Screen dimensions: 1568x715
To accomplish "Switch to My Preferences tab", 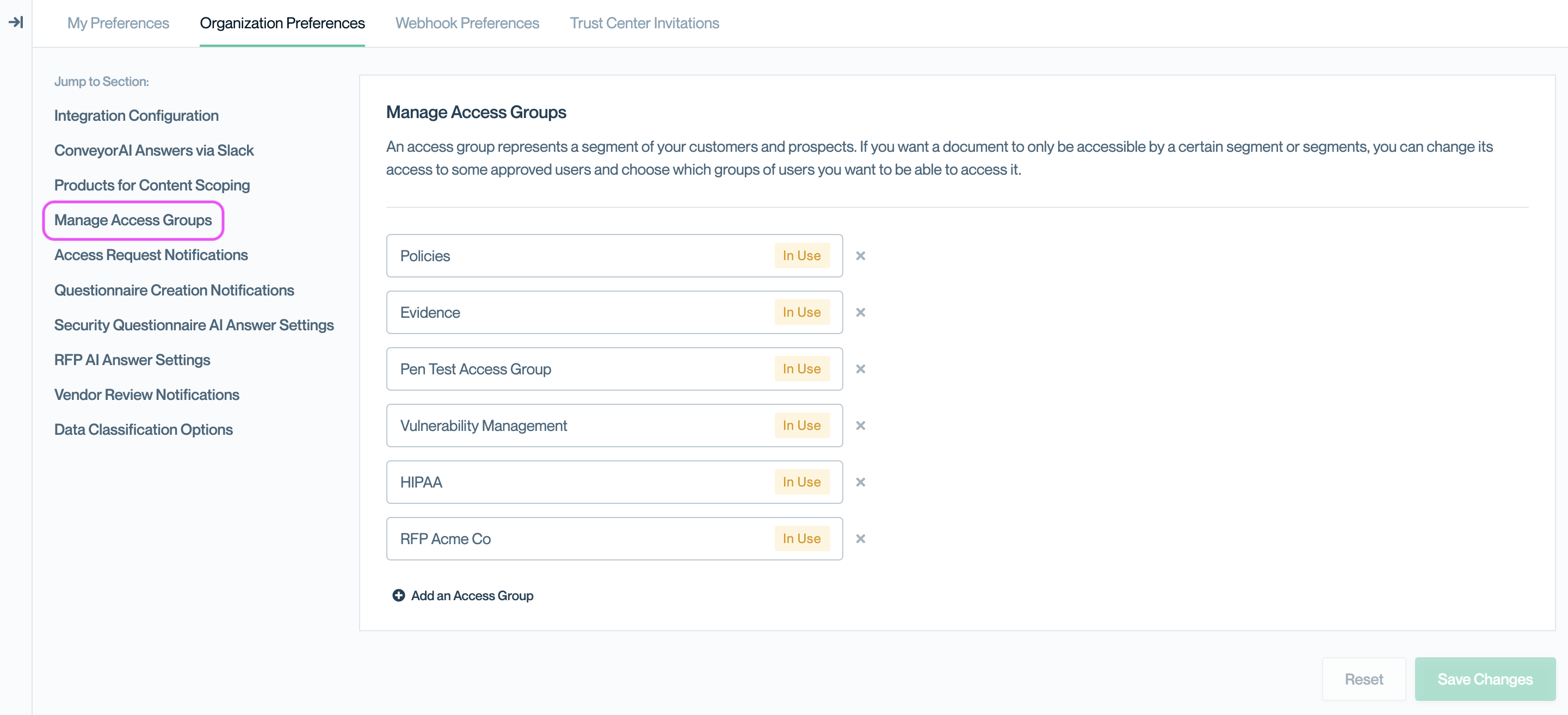I will [118, 23].
